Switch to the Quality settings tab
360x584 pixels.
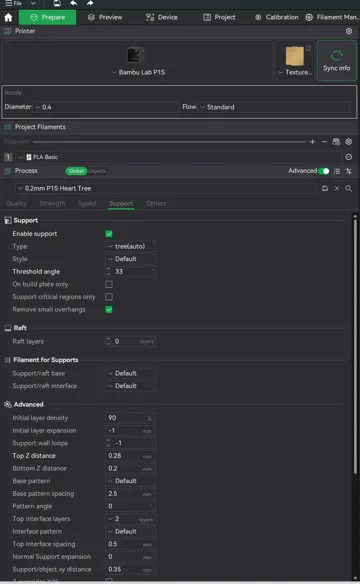click(16, 203)
